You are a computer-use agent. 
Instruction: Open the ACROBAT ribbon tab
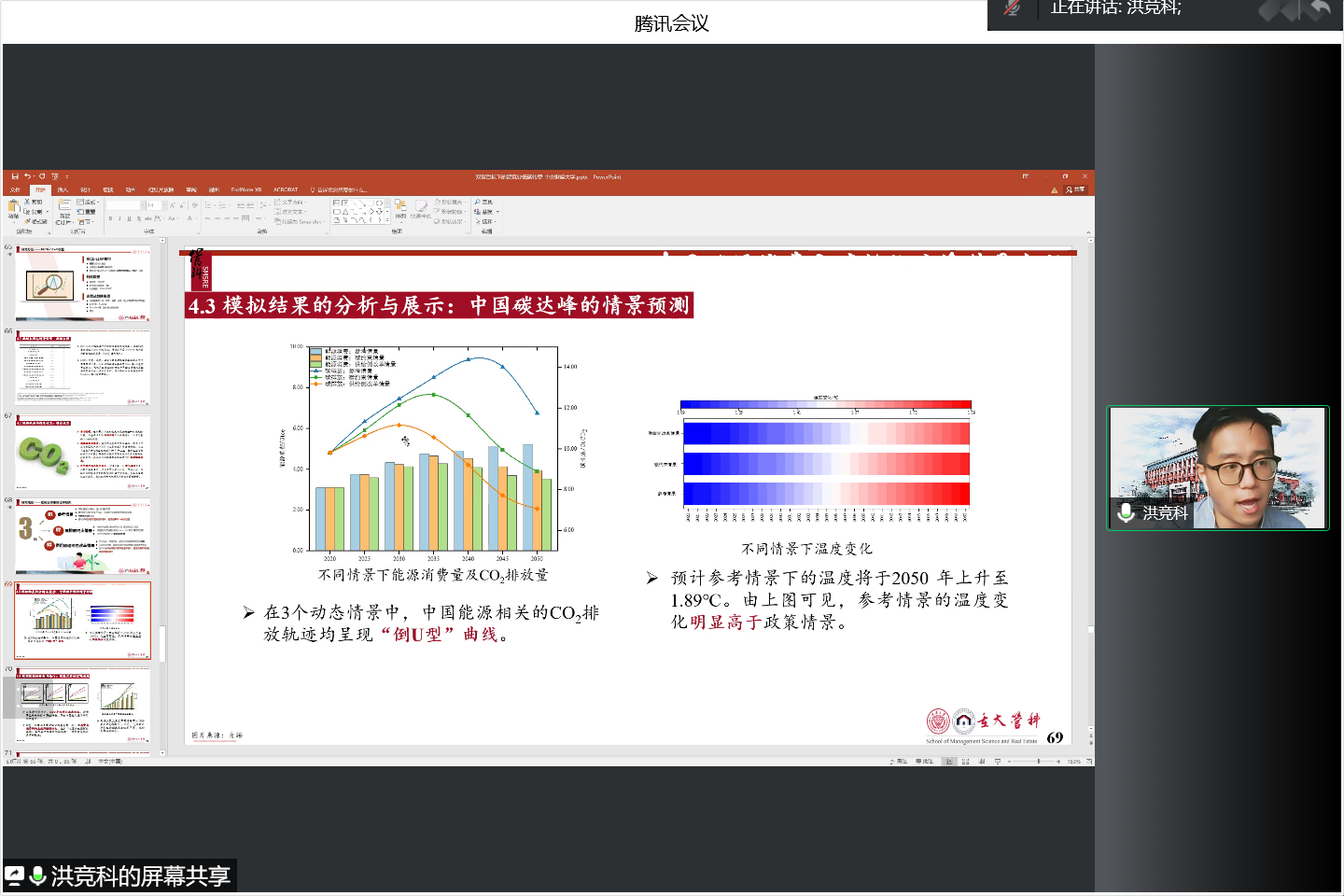click(x=286, y=189)
